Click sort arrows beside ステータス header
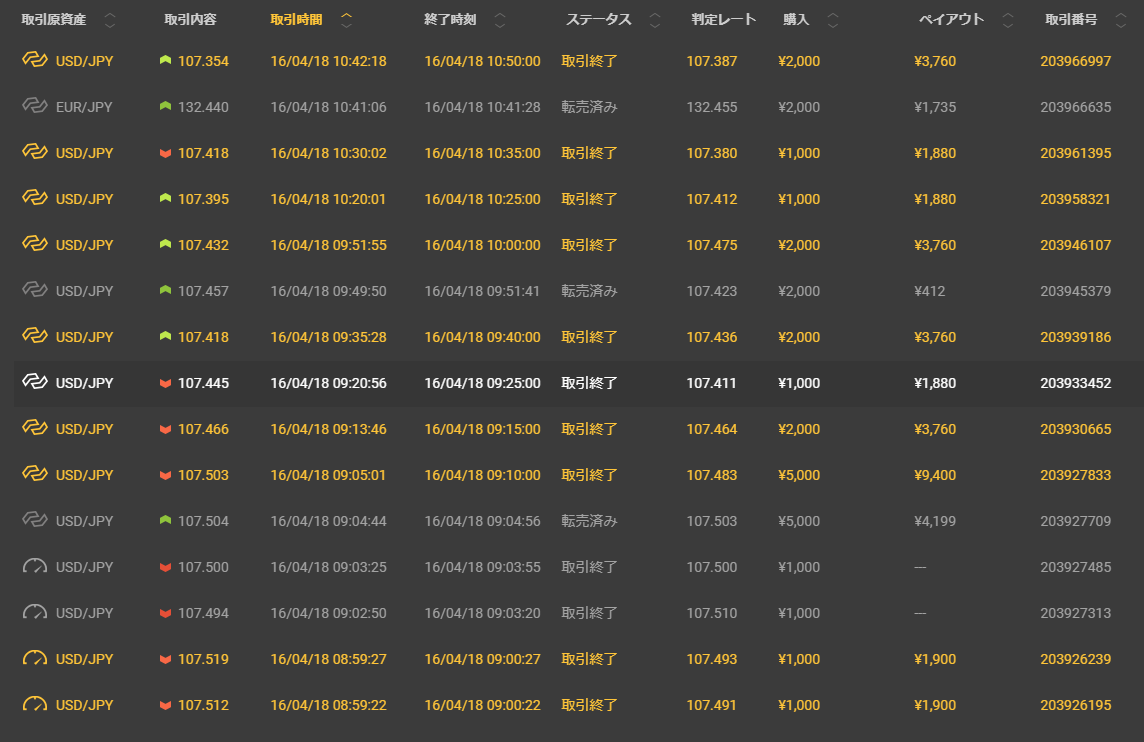 655,20
